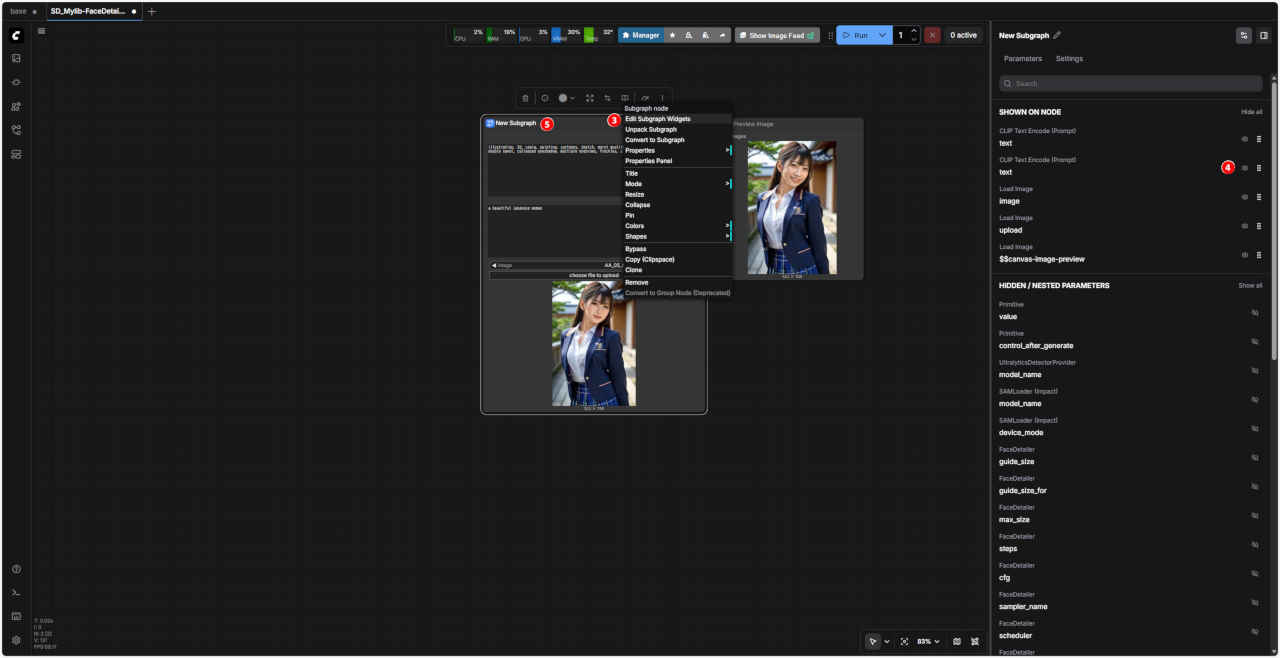Expand the Run button dropdown arrow
Viewport: 1280px width, 658px height.
(x=882, y=35)
